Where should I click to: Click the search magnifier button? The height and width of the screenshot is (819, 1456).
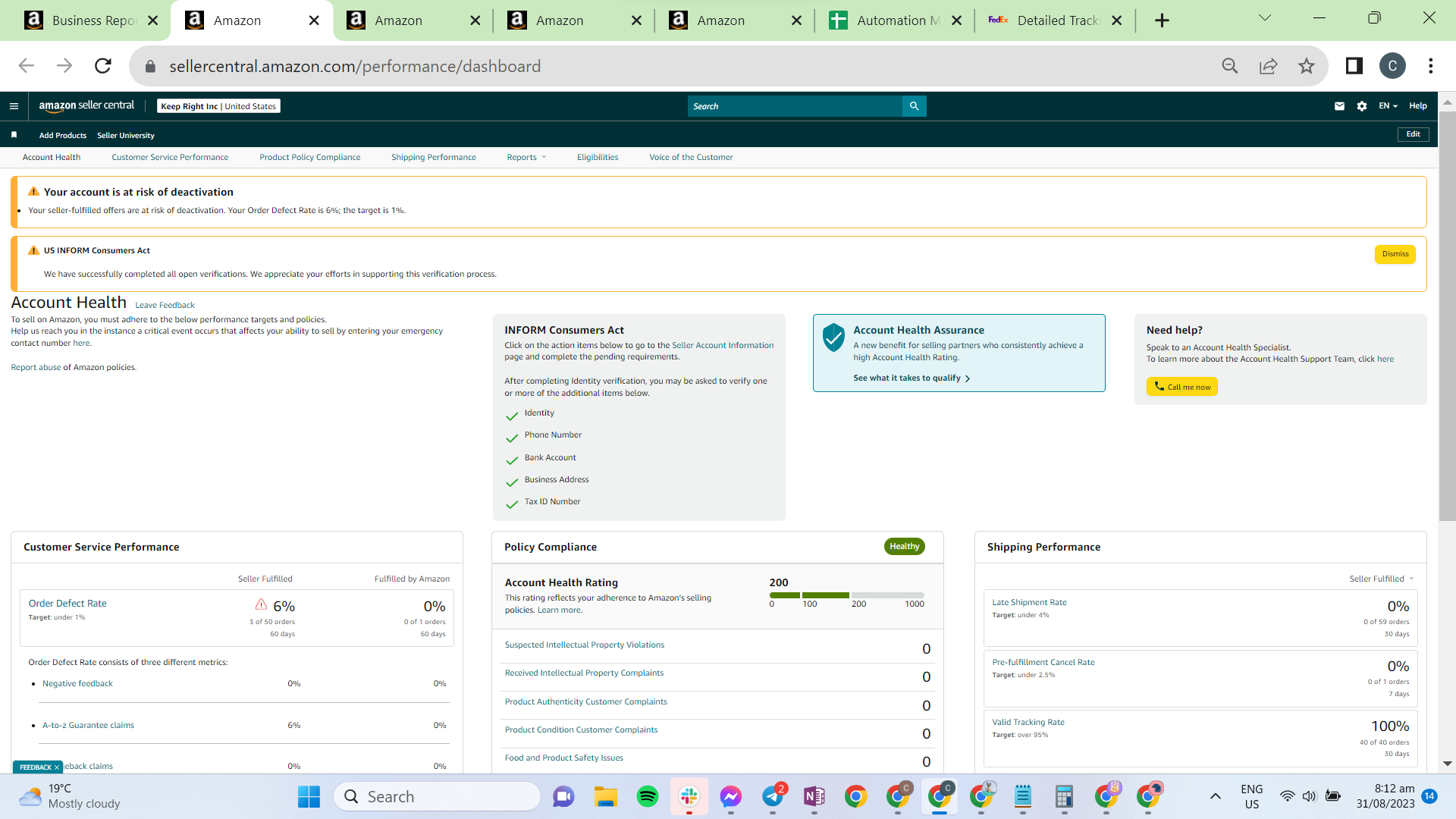(x=915, y=106)
